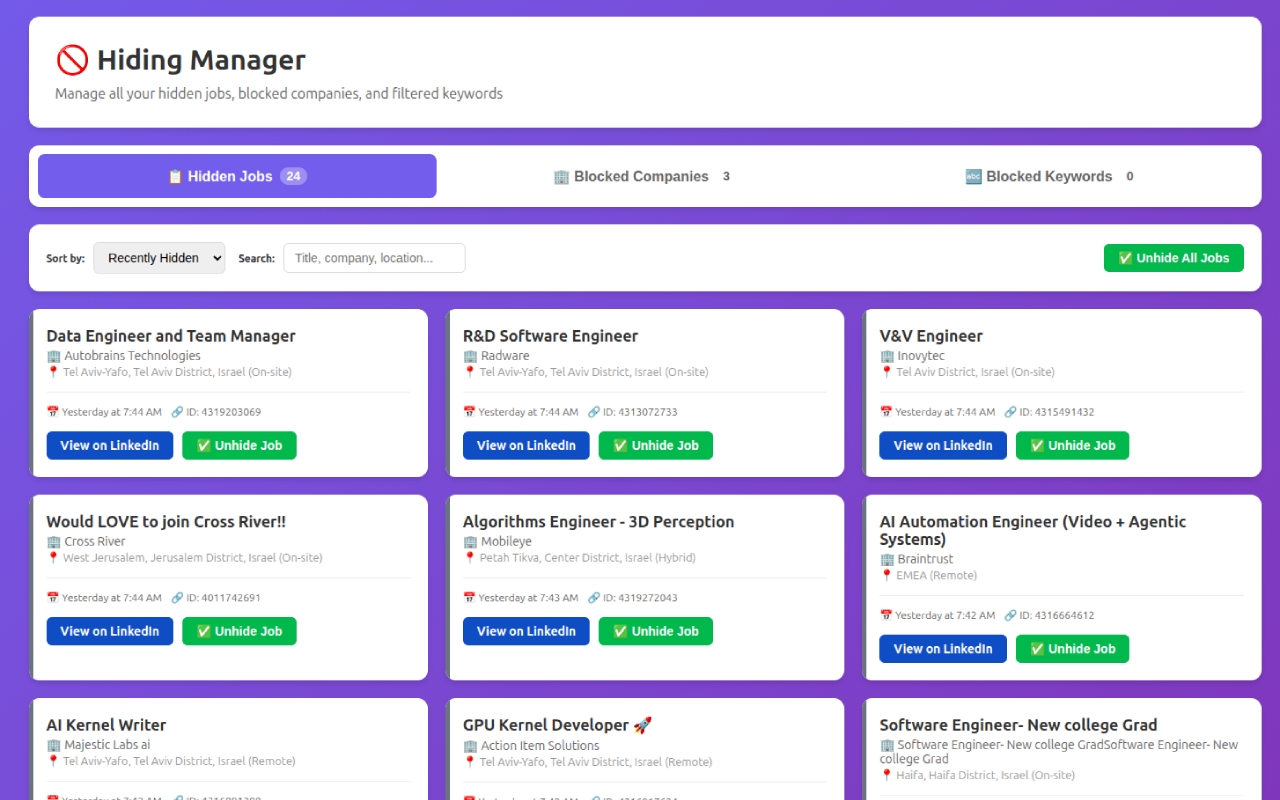Click the location pin icon under Radware
This screenshot has height=800, width=1280.
(x=470, y=371)
